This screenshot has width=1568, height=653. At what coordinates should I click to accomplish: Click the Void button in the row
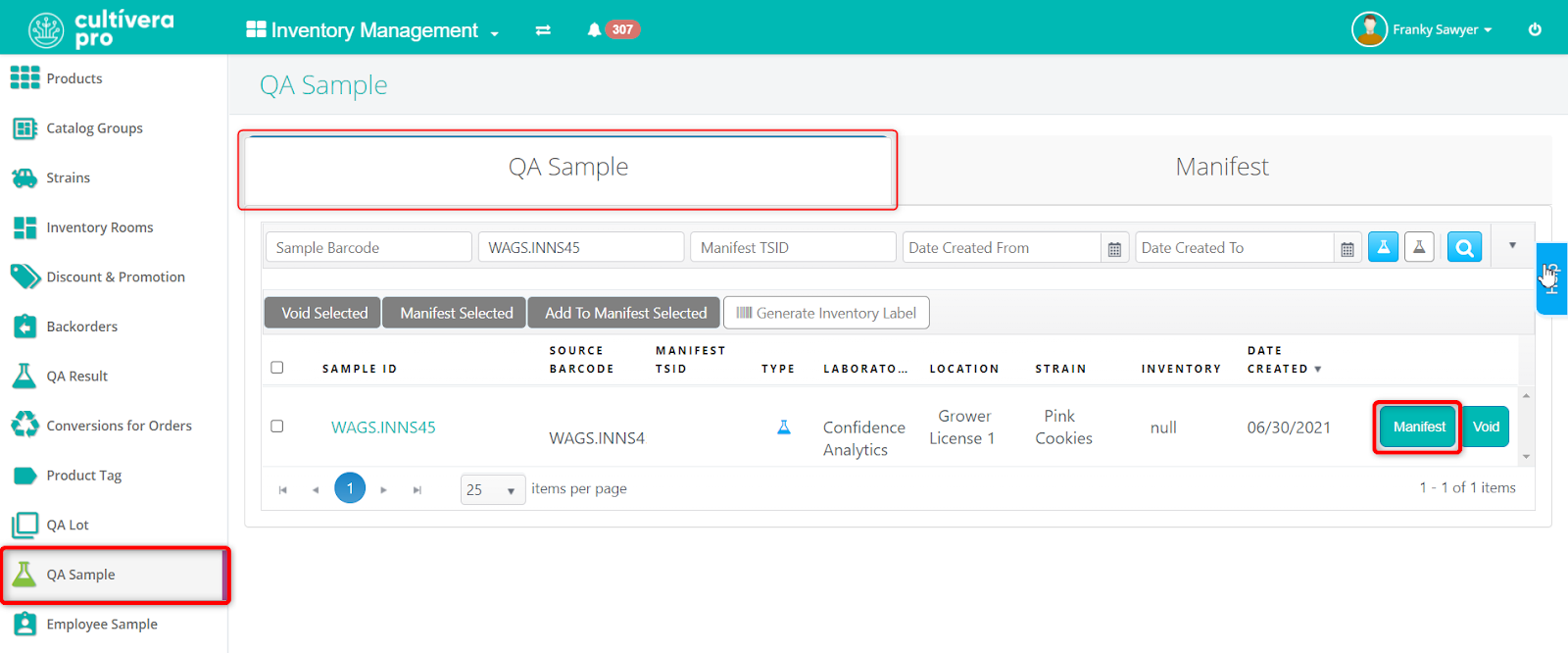(1486, 427)
